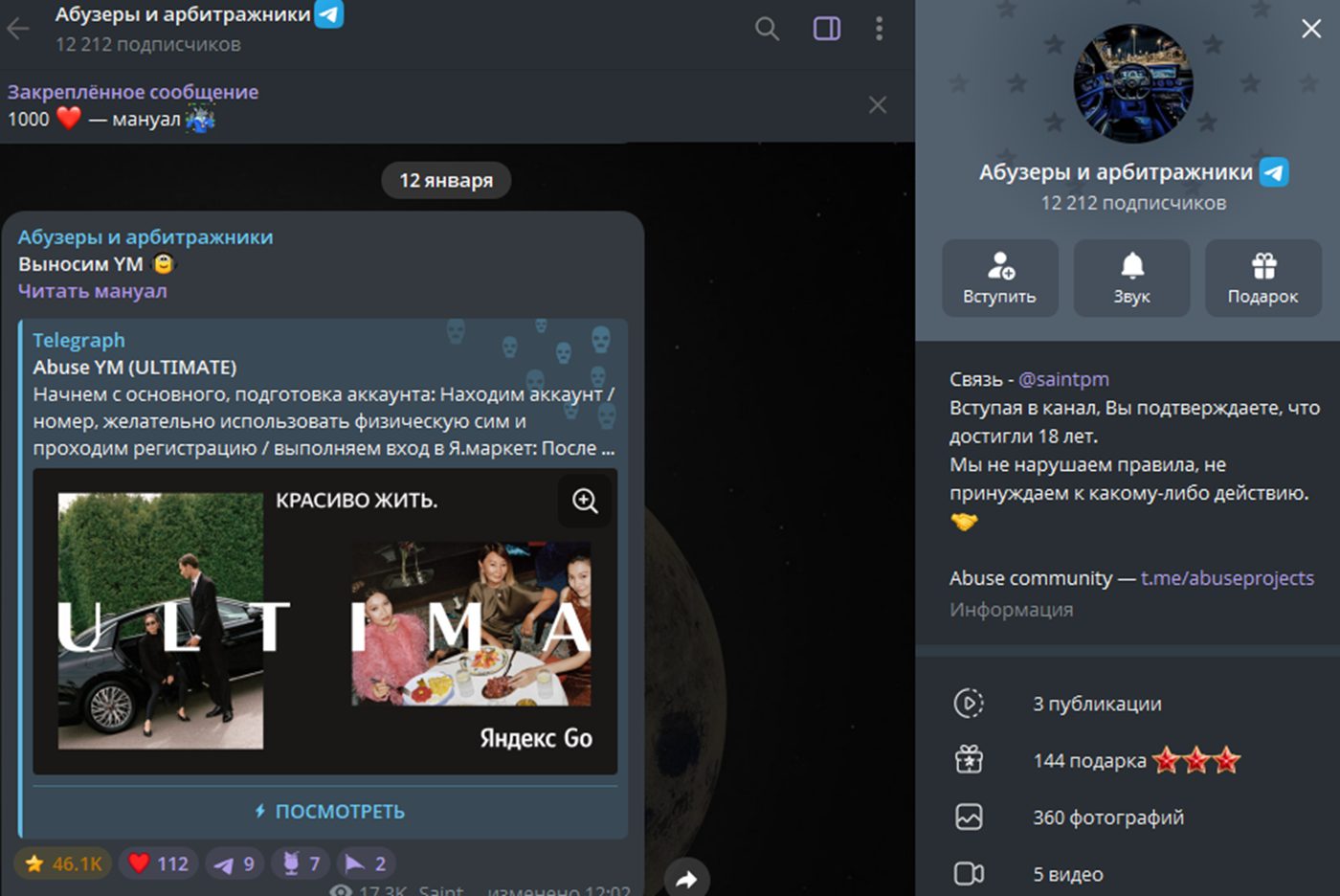Click the Читать мануал link

93,291
